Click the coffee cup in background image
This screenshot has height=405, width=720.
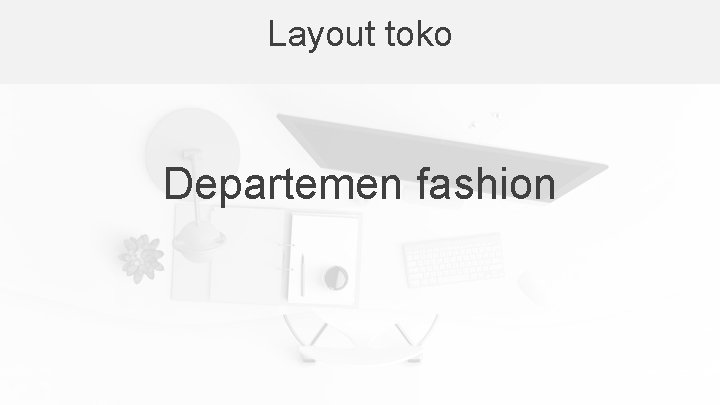[336, 278]
